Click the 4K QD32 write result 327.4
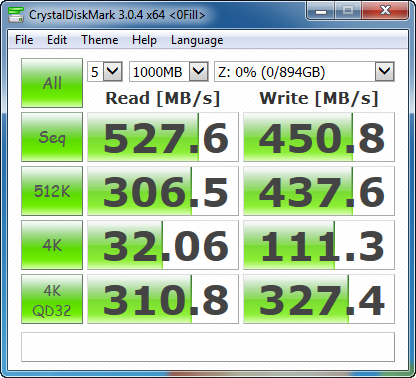Viewport: 416px width, 378px height. pyautogui.click(x=319, y=299)
